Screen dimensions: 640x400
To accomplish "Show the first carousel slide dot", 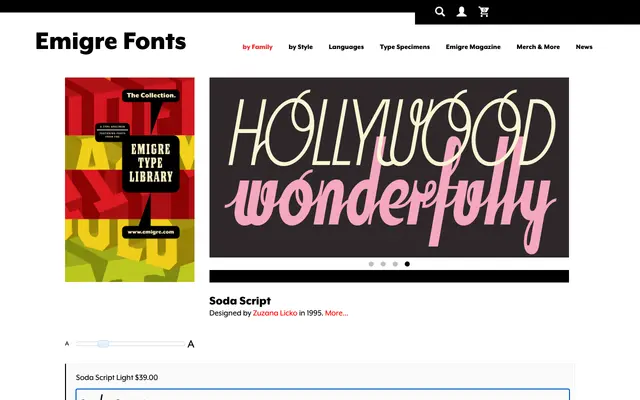I will (x=371, y=264).
